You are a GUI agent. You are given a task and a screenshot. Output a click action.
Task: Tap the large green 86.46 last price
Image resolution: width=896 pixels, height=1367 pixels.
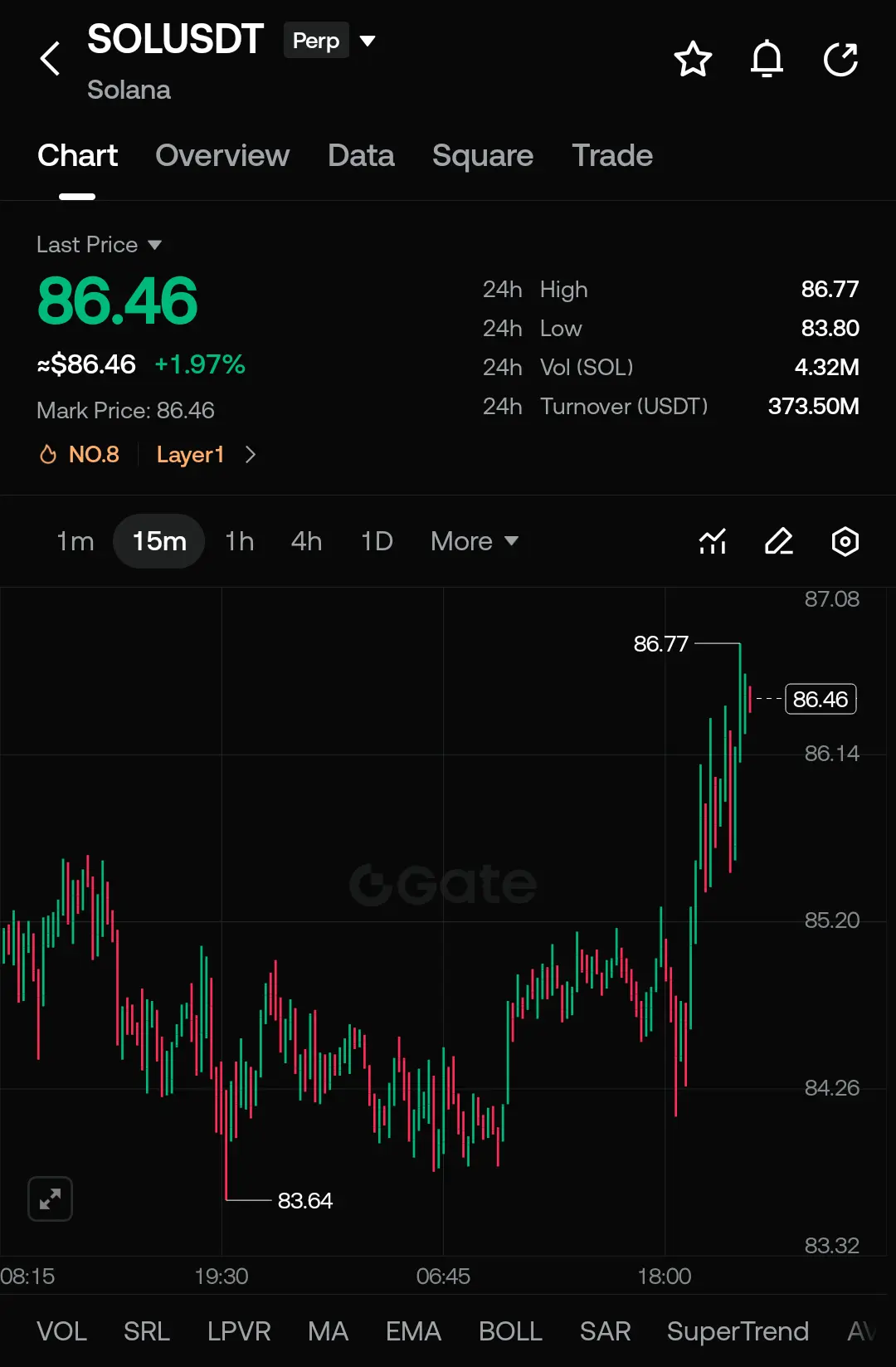[117, 300]
